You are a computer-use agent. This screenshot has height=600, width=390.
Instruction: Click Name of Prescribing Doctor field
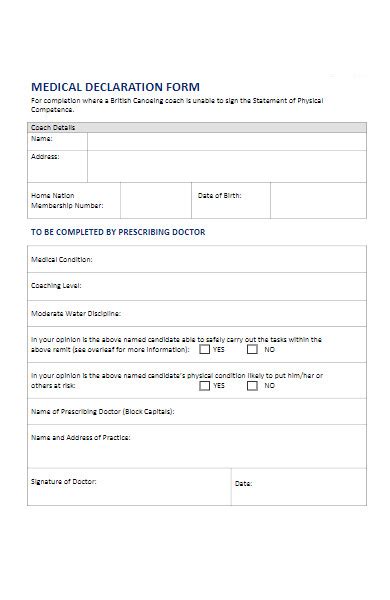197,412
